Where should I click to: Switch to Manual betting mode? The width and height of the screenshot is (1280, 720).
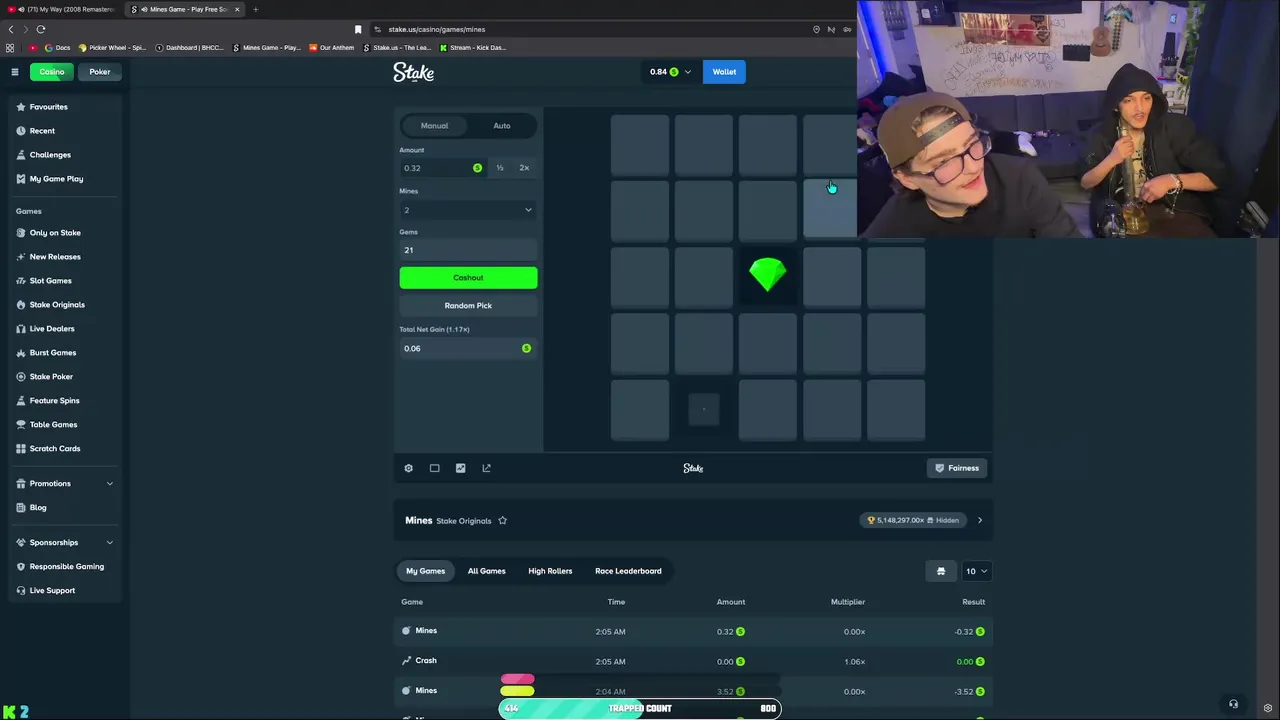coord(434,126)
